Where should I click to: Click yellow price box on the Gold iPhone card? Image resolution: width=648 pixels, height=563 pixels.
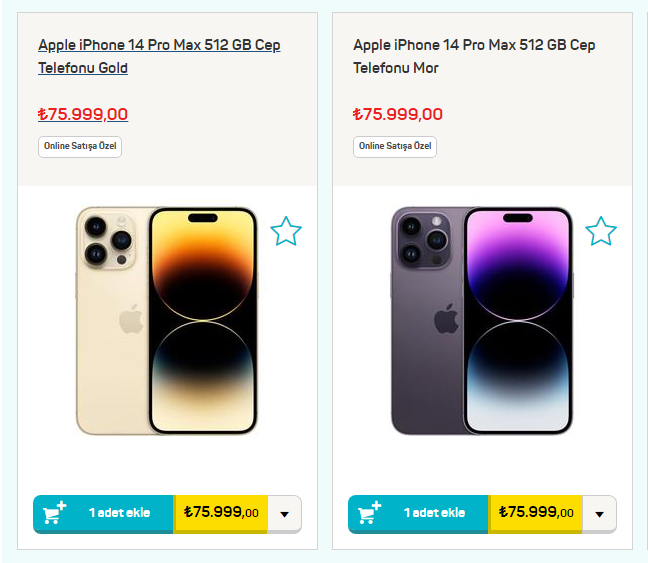click(221, 513)
